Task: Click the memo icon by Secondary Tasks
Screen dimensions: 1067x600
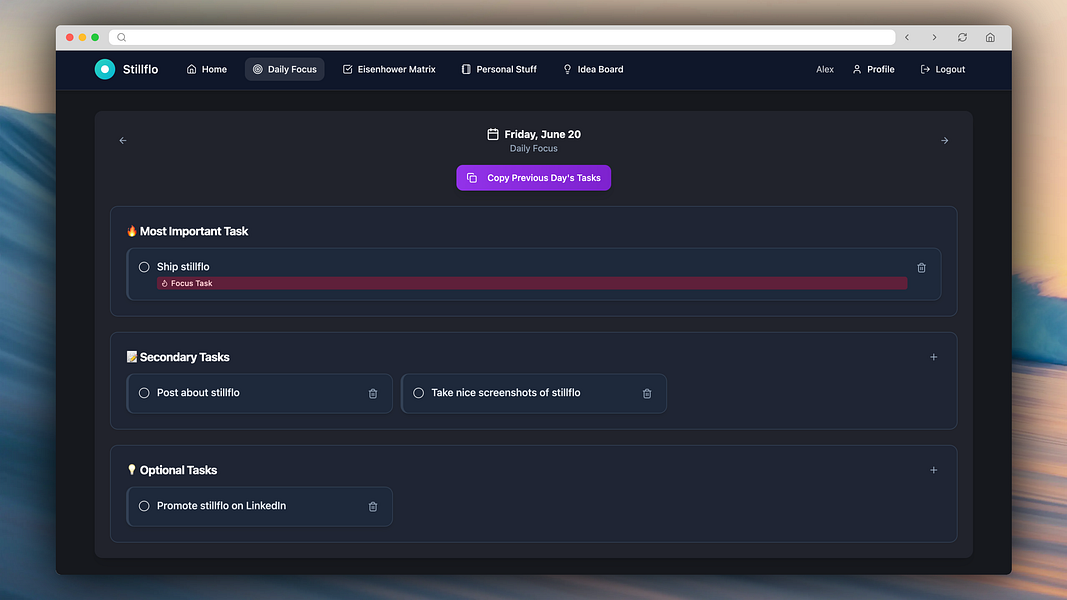Action: pos(132,357)
